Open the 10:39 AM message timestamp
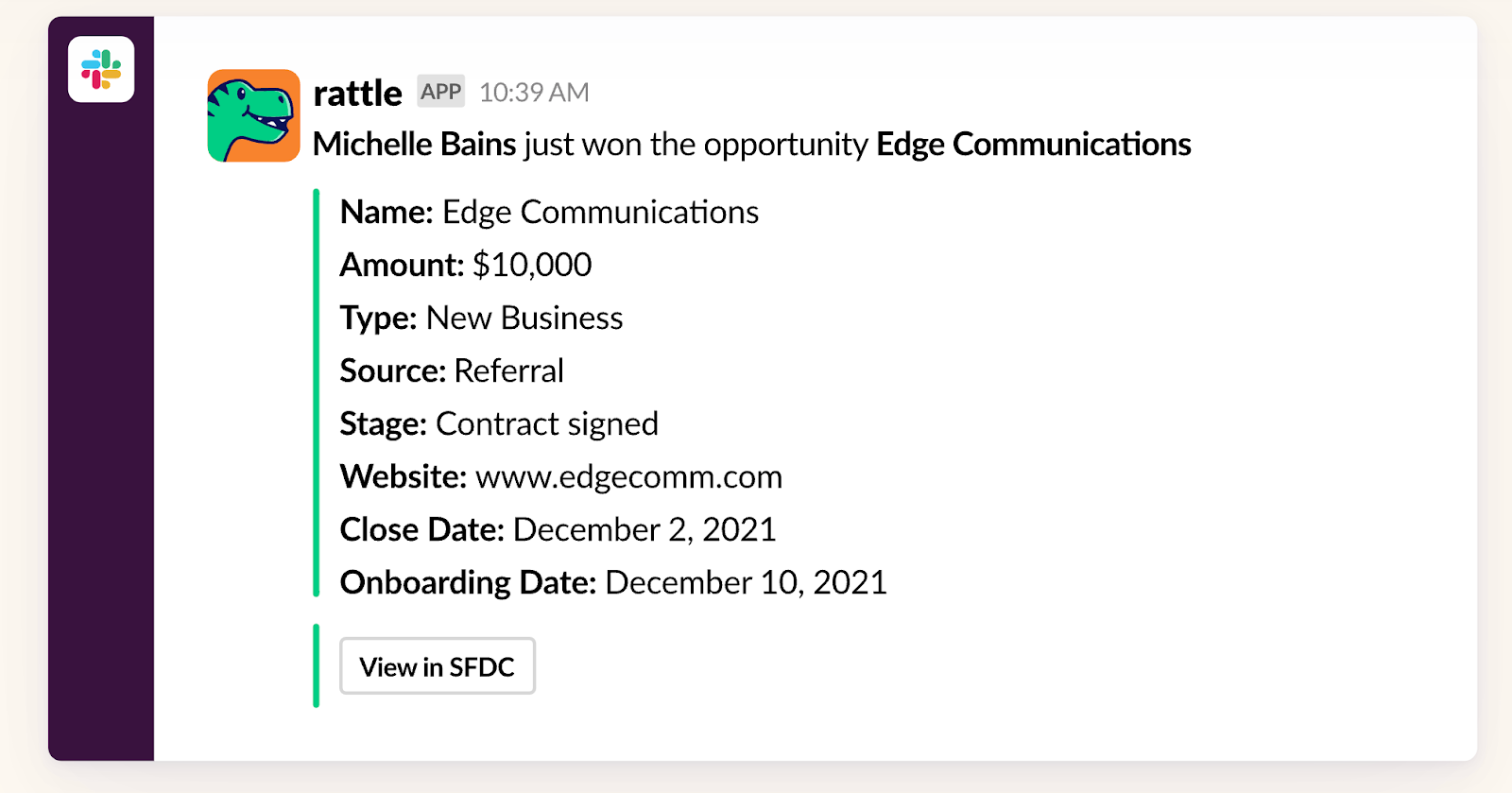Viewport: 1512px width, 793px height. pos(534,93)
